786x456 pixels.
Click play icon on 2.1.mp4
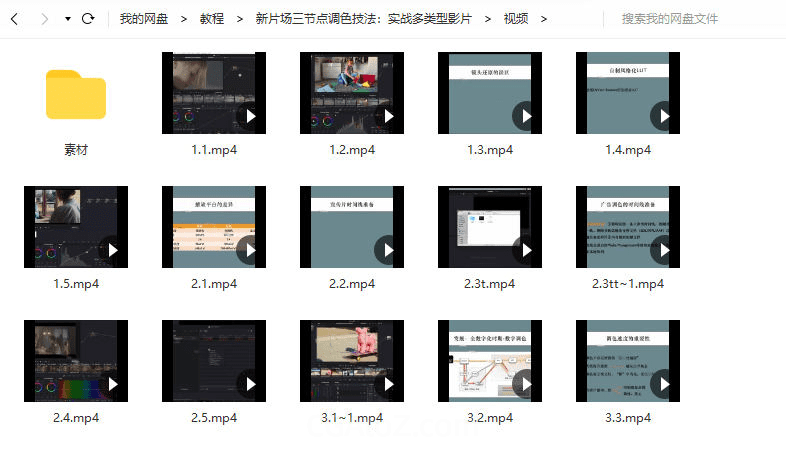250,250
